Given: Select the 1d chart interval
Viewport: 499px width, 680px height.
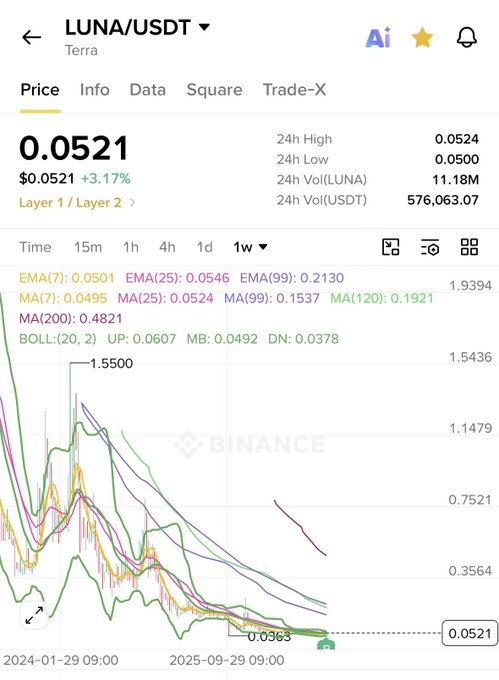Looking at the screenshot, I should tap(205, 247).
